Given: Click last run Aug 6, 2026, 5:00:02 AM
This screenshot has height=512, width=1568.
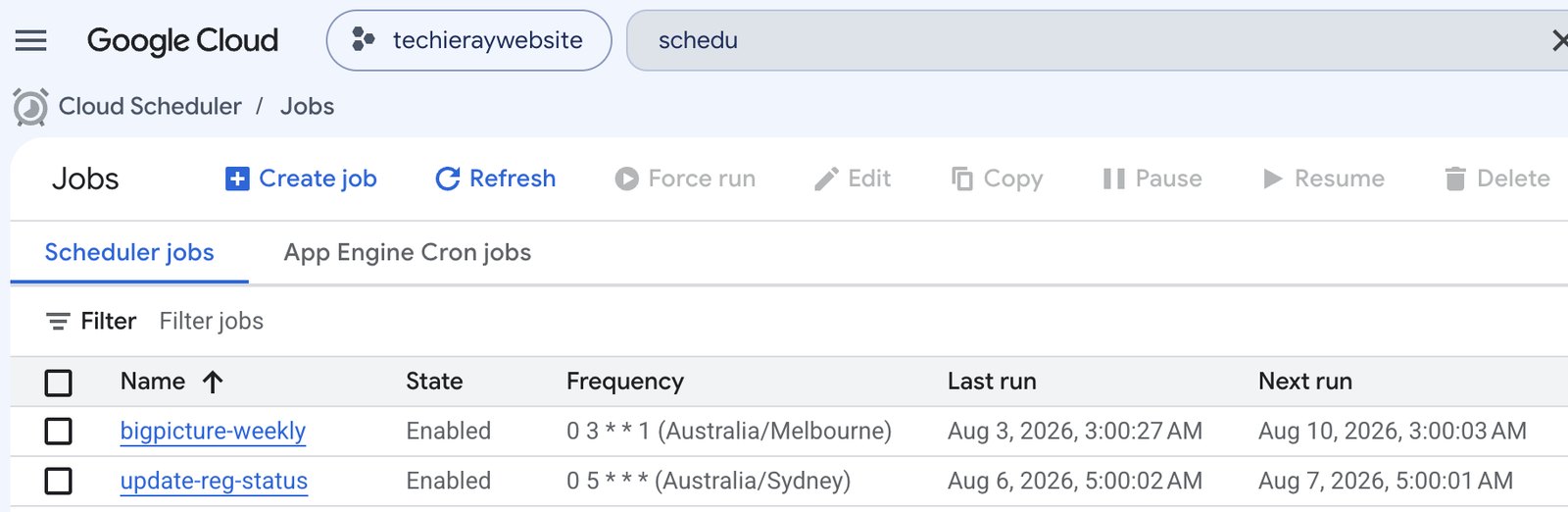Looking at the screenshot, I should (x=1075, y=481).
